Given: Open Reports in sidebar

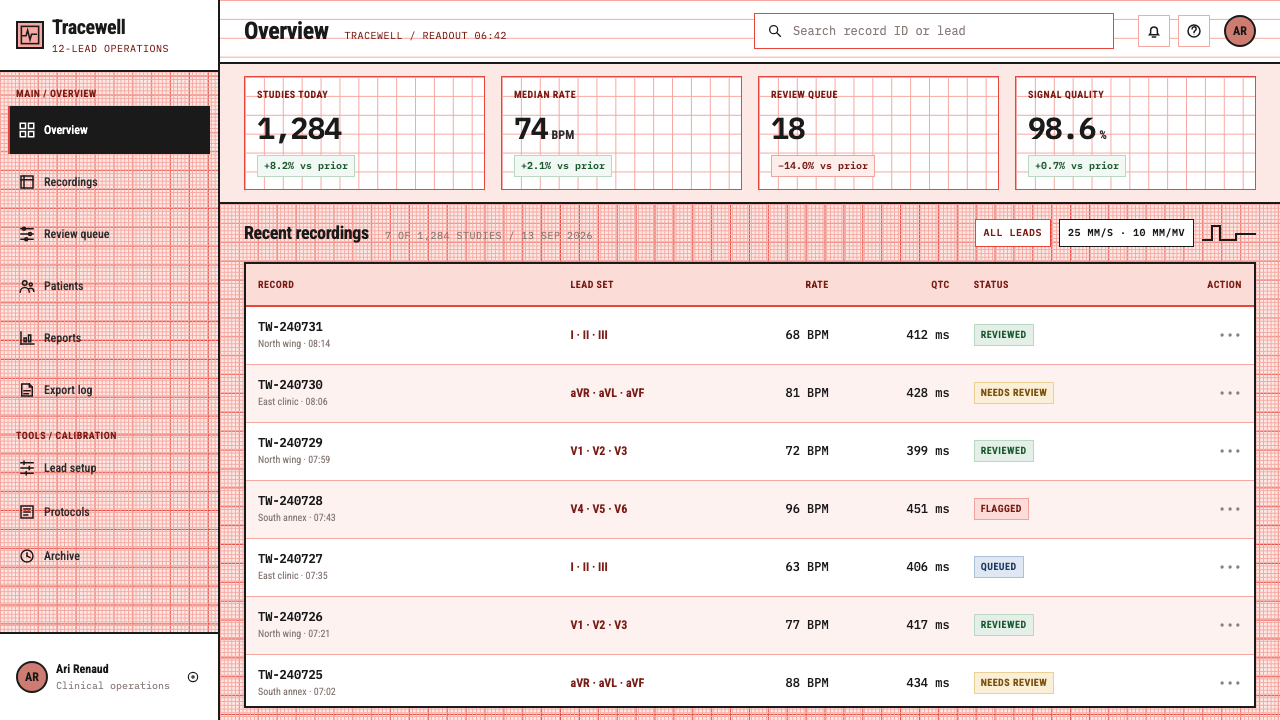Looking at the screenshot, I should [109, 338].
